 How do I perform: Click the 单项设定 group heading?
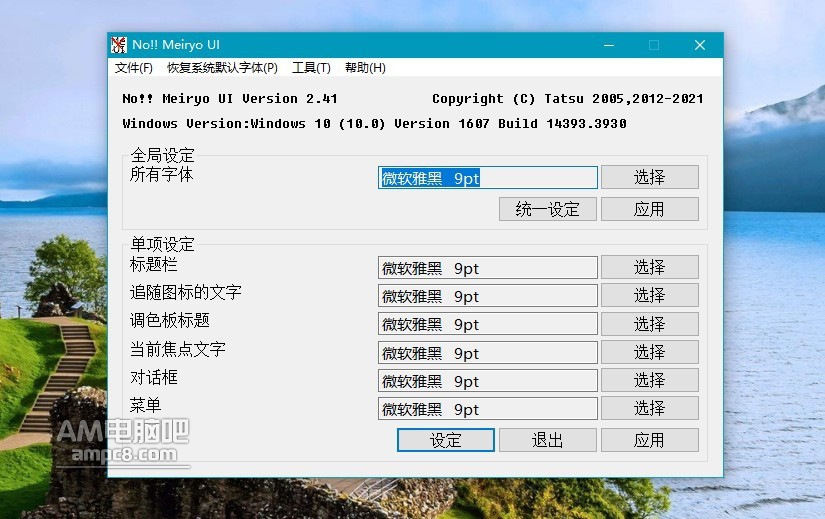(163, 244)
